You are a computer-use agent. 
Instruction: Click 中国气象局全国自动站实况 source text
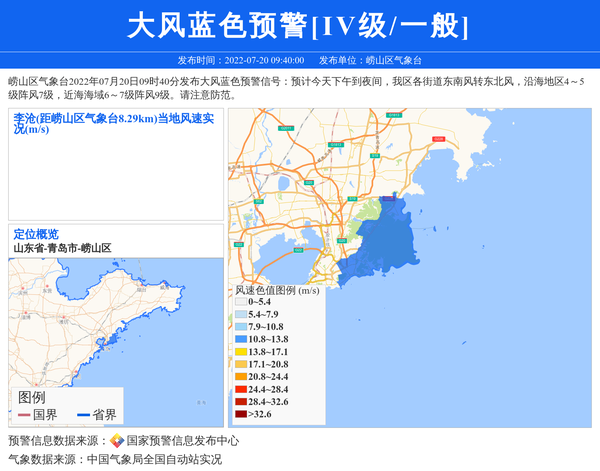[154, 460]
